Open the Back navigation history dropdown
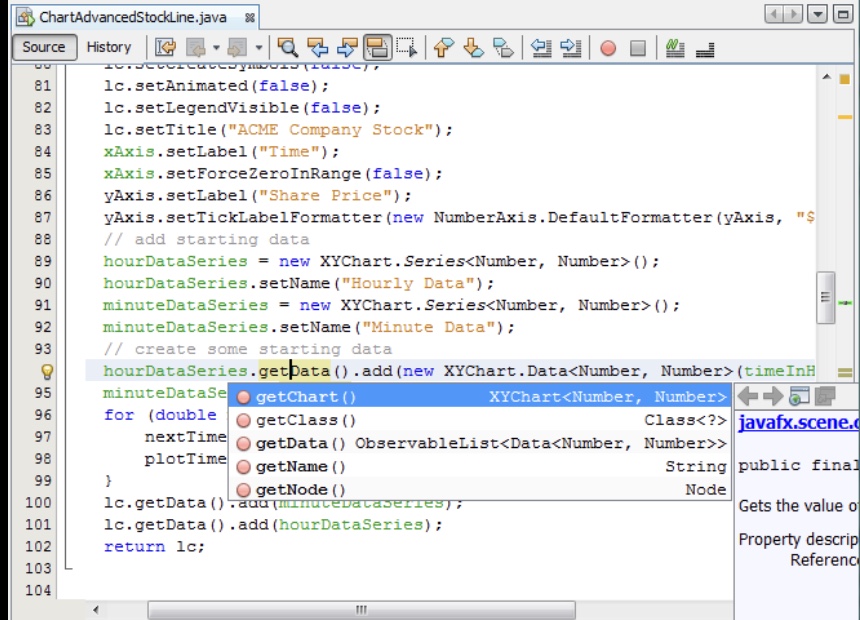The height and width of the screenshot is (620, 860). coord(216,46)
